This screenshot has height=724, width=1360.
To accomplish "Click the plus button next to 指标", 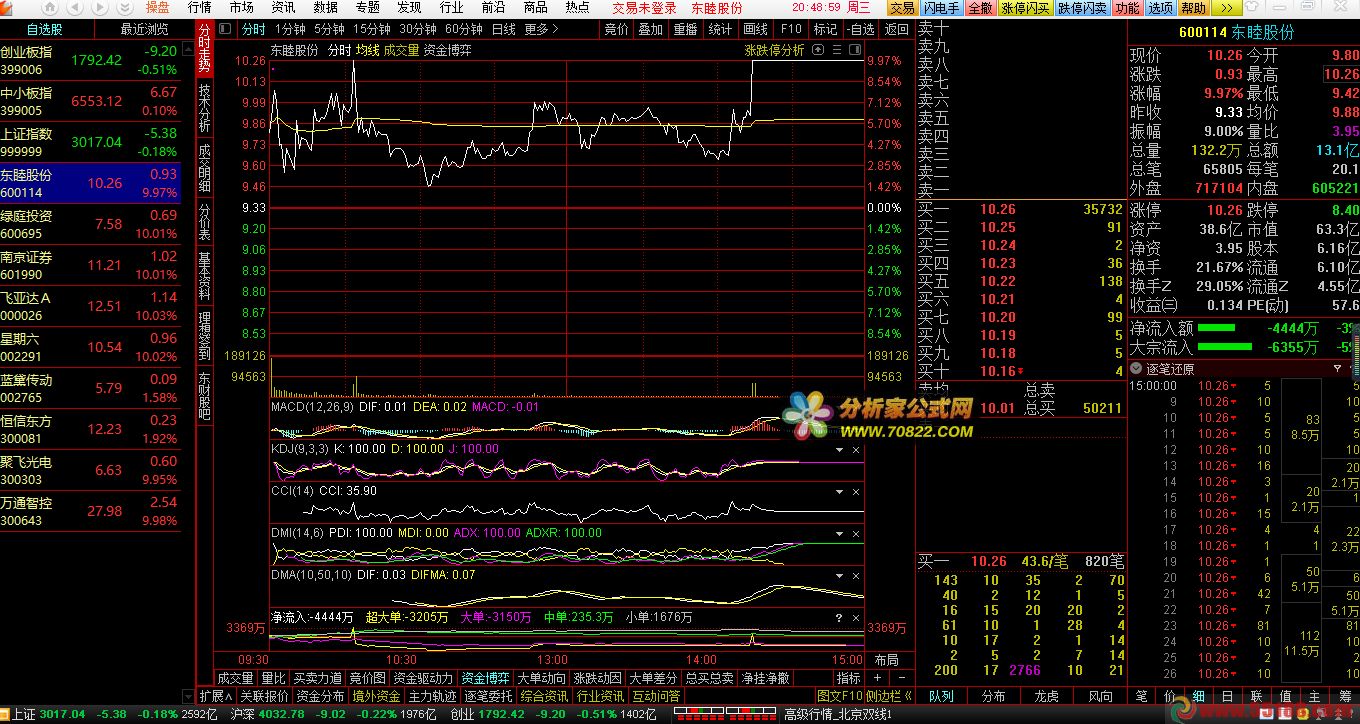I will tap(877, 678).
